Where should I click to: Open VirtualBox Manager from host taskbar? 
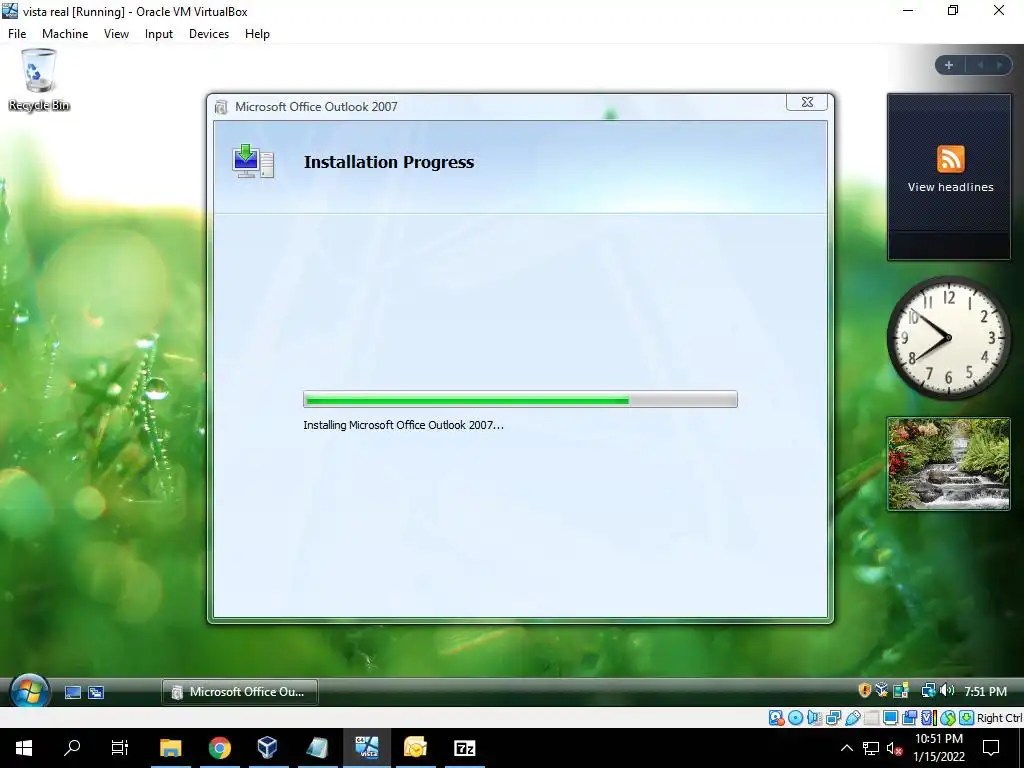point(268,748)
